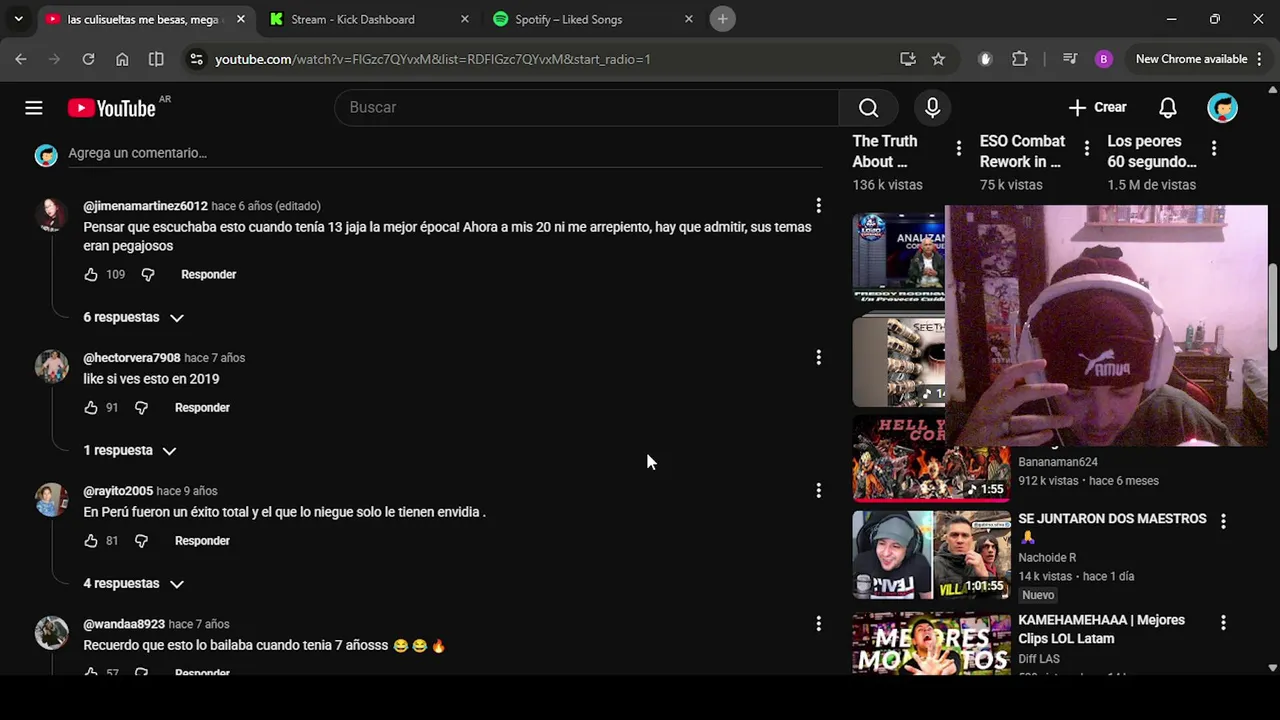Dislike the comment by @jimenamartinez6012
The width and height of the screenshot is (1280, 720).
pyautogui.click(x=148, y=274)
